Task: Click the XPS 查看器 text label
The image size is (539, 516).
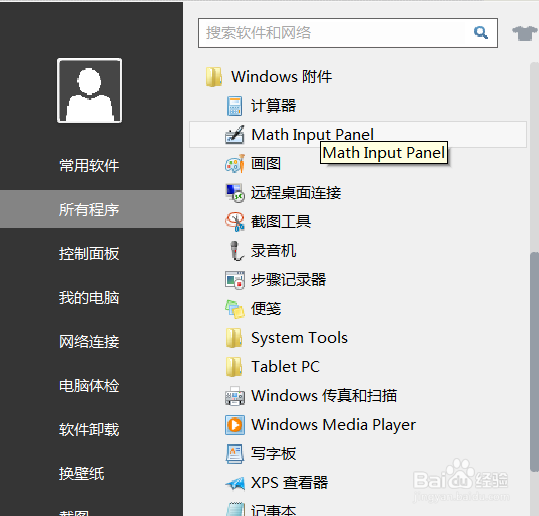Action: click(x=289, y=483)
